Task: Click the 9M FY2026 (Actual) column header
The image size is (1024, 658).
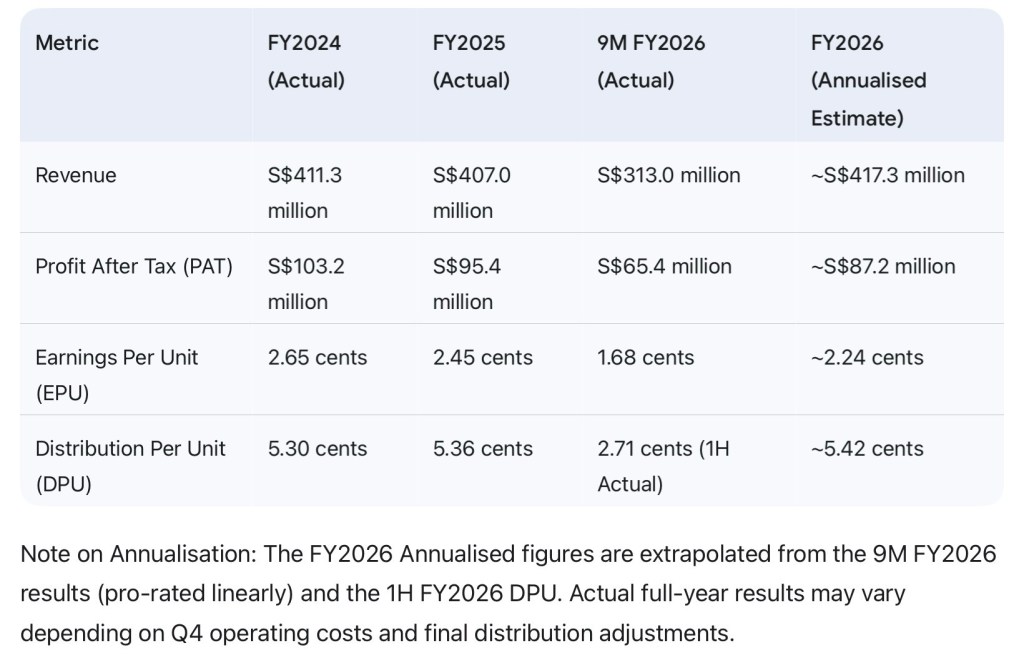Action: [650, 62]
